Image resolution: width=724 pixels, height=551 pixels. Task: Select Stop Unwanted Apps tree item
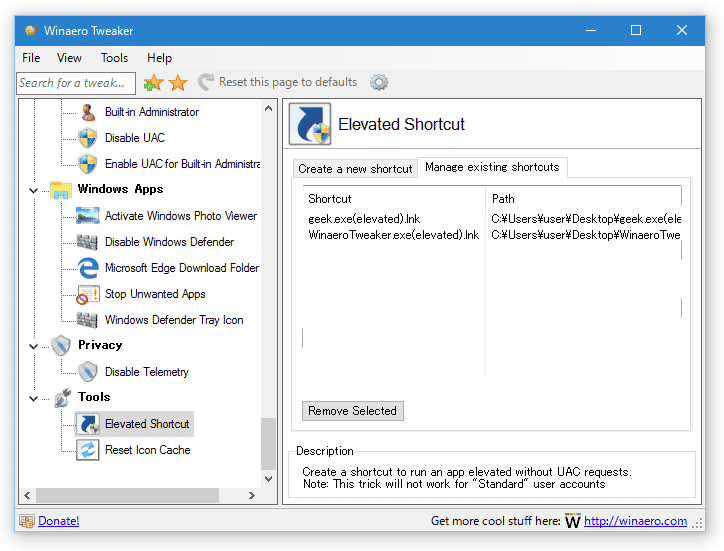pos(155,294)
